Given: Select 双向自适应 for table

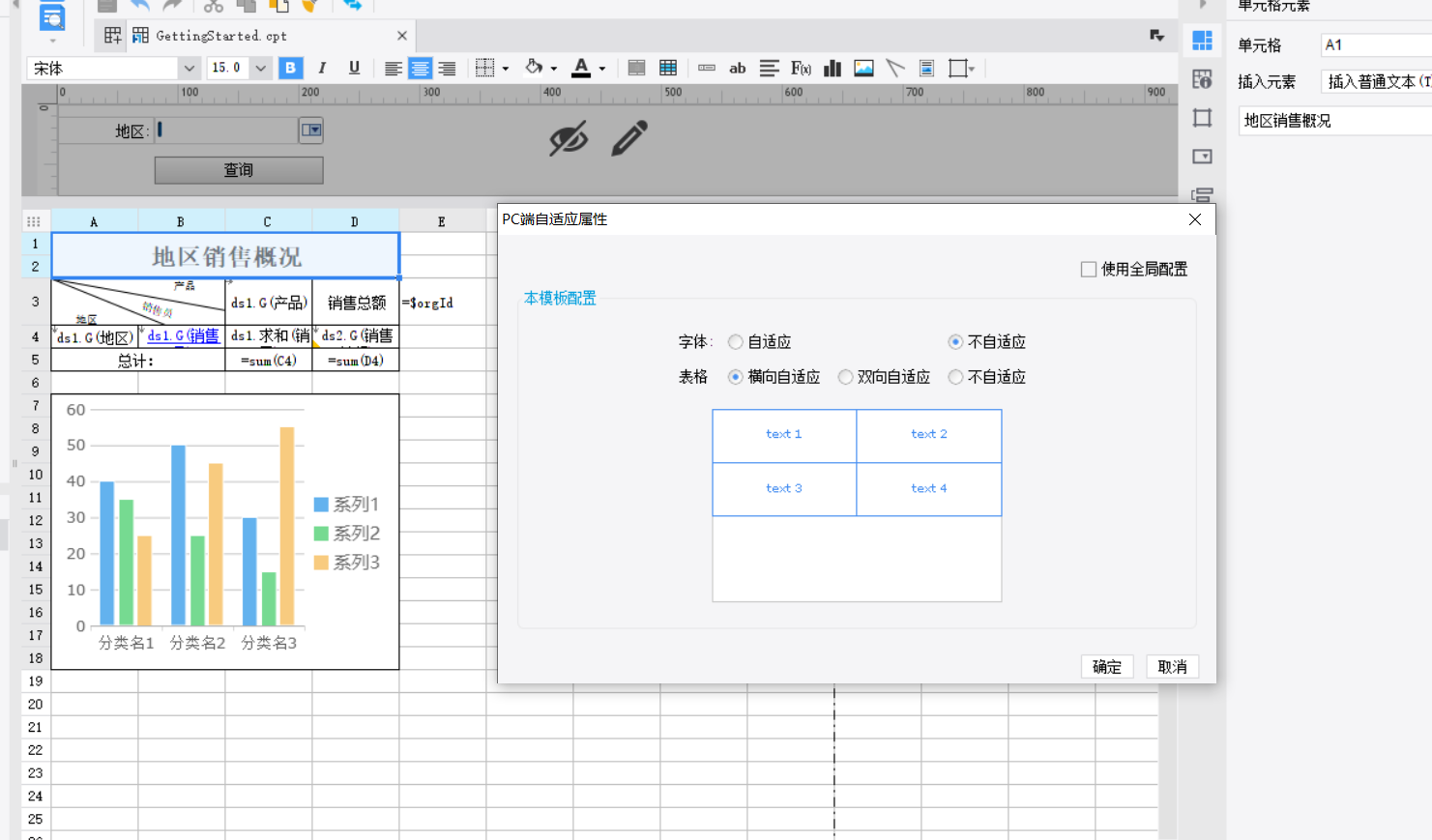Looking at the screenshot, I should click(x=846, y=377).
